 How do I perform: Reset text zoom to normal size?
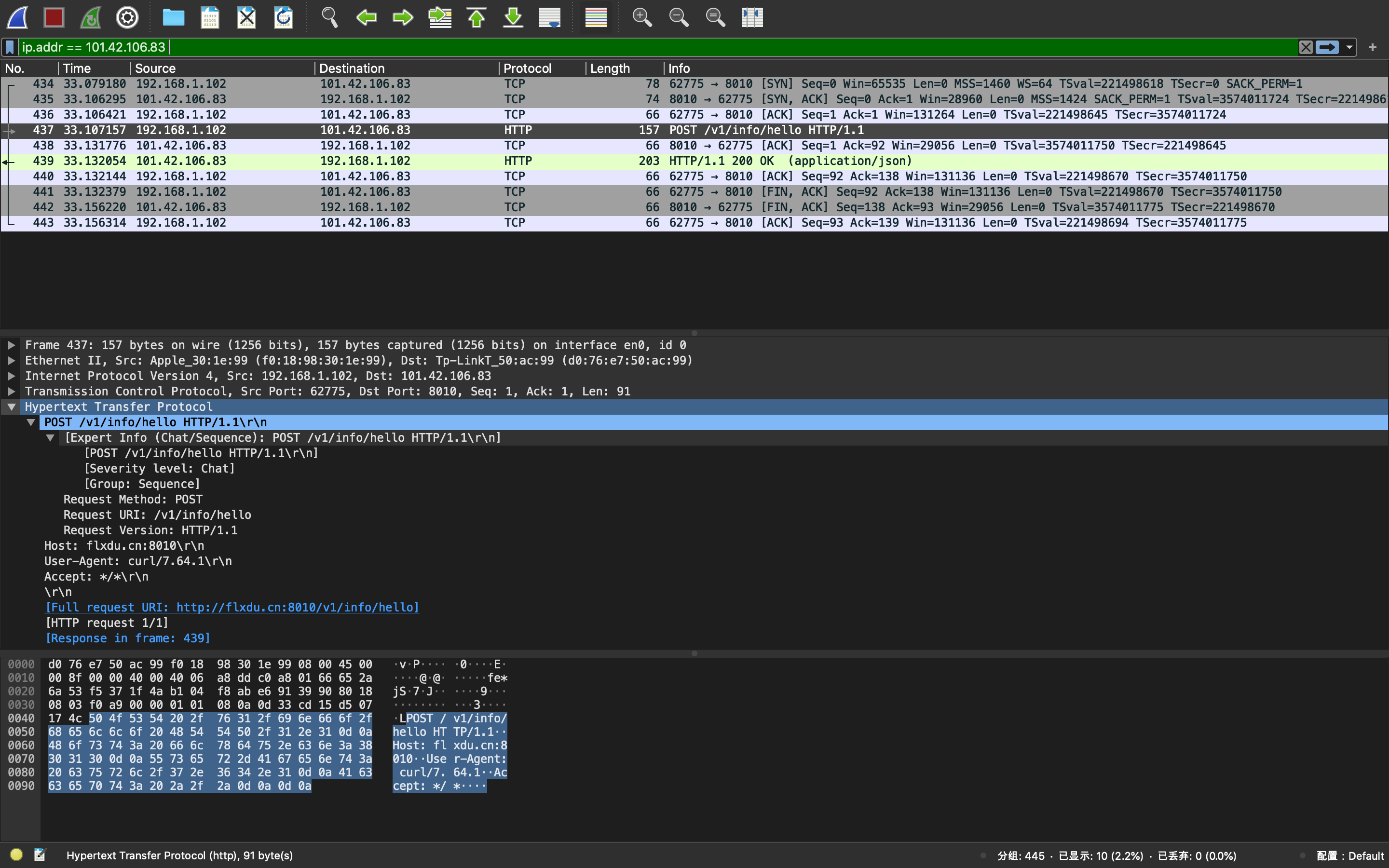coord(715,17)
